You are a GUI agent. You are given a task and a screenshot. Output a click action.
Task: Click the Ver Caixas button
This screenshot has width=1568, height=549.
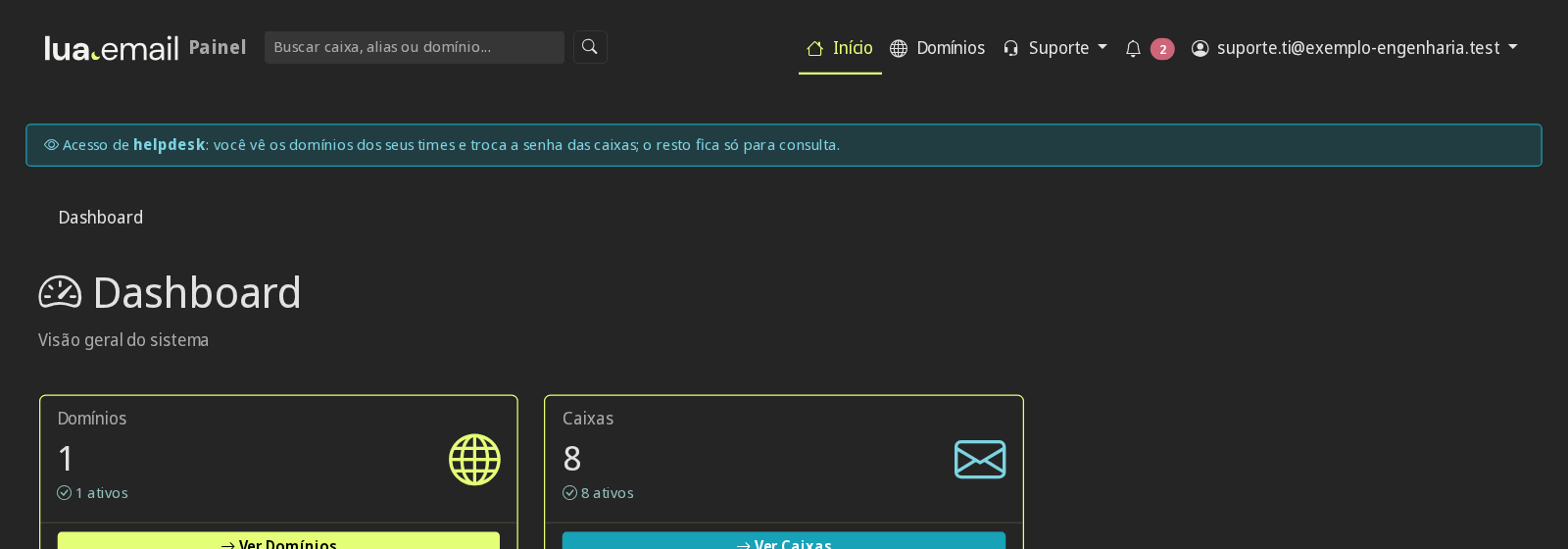[784, 542]
